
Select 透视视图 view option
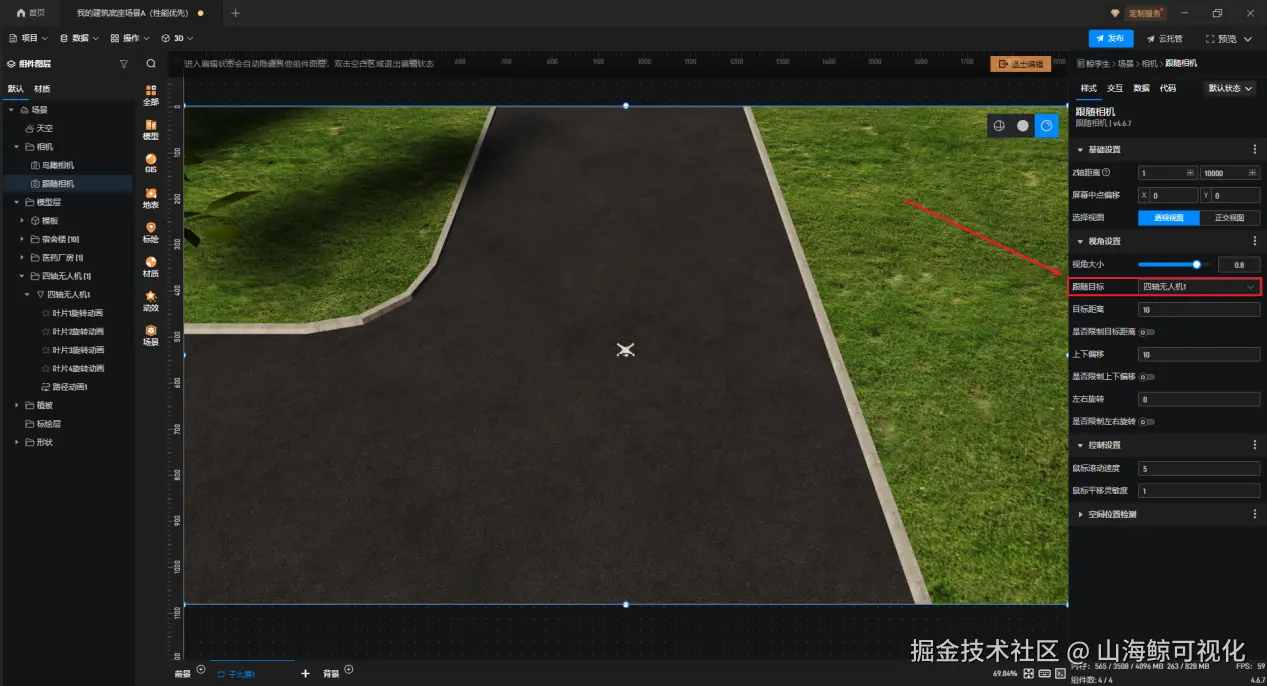point(1169,218)
